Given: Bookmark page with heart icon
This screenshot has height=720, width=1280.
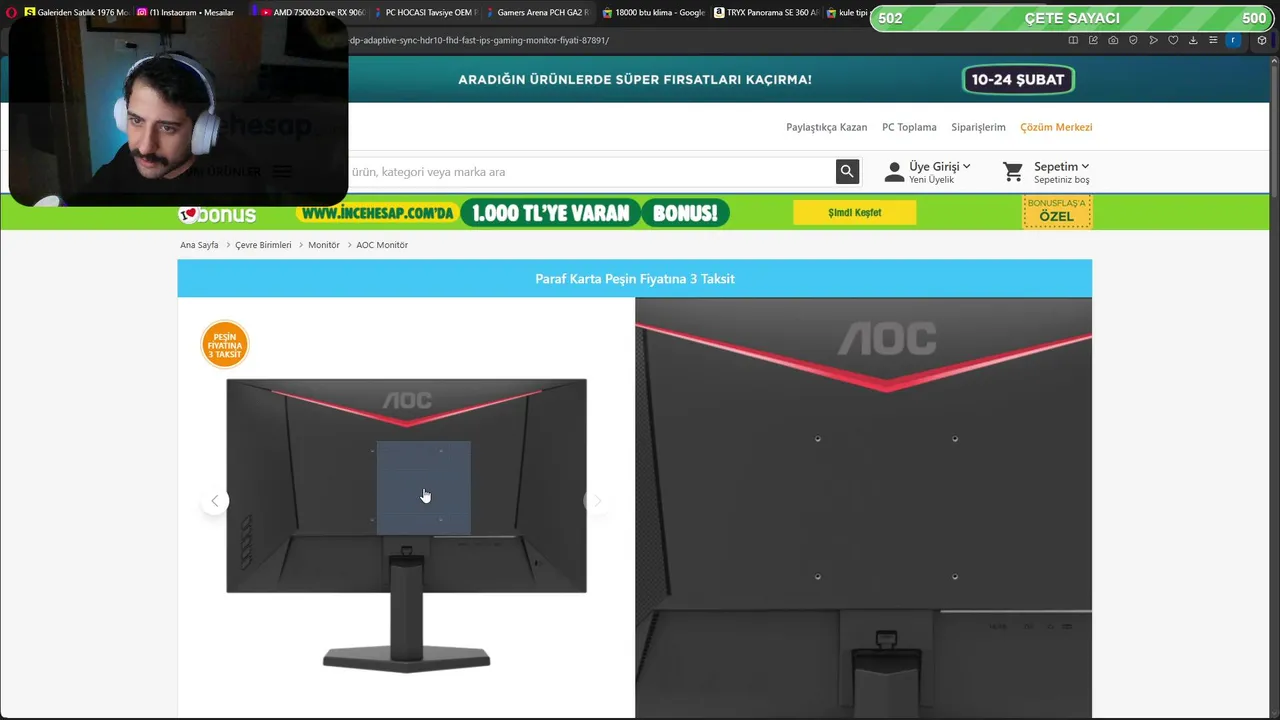Looking at the screenshot, I should (x=1173, y=40).
